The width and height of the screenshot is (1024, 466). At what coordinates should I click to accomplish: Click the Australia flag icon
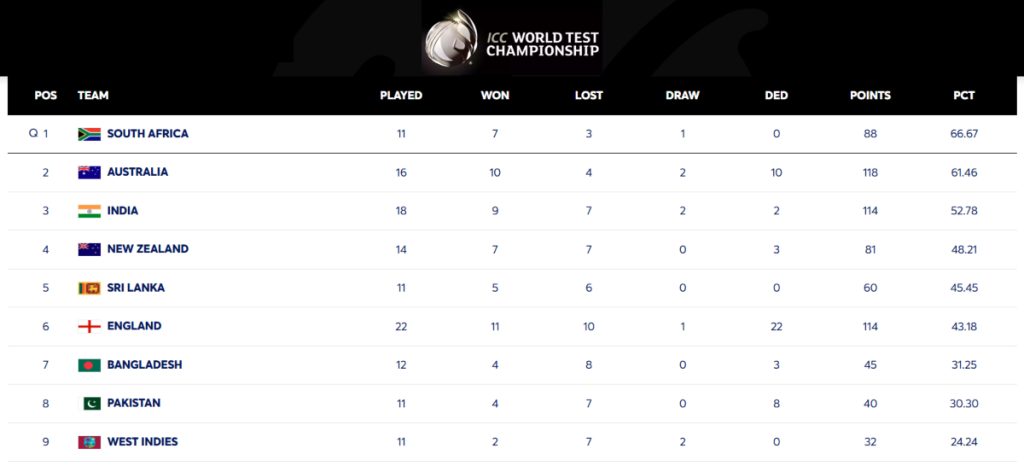(89, 172)
